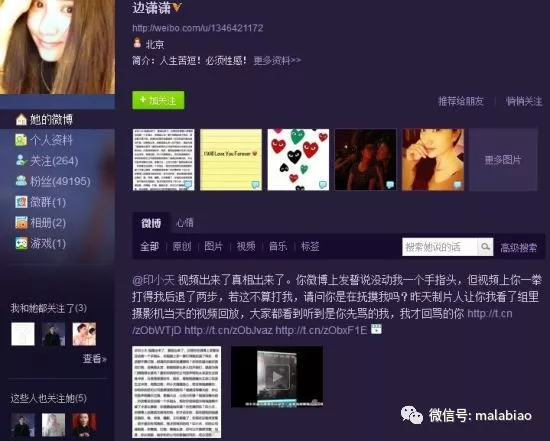Image resolution: width=550 pixels, height=441 pixels.
Task: Expand 查看» shared follows list
Action: pos(95,359)
